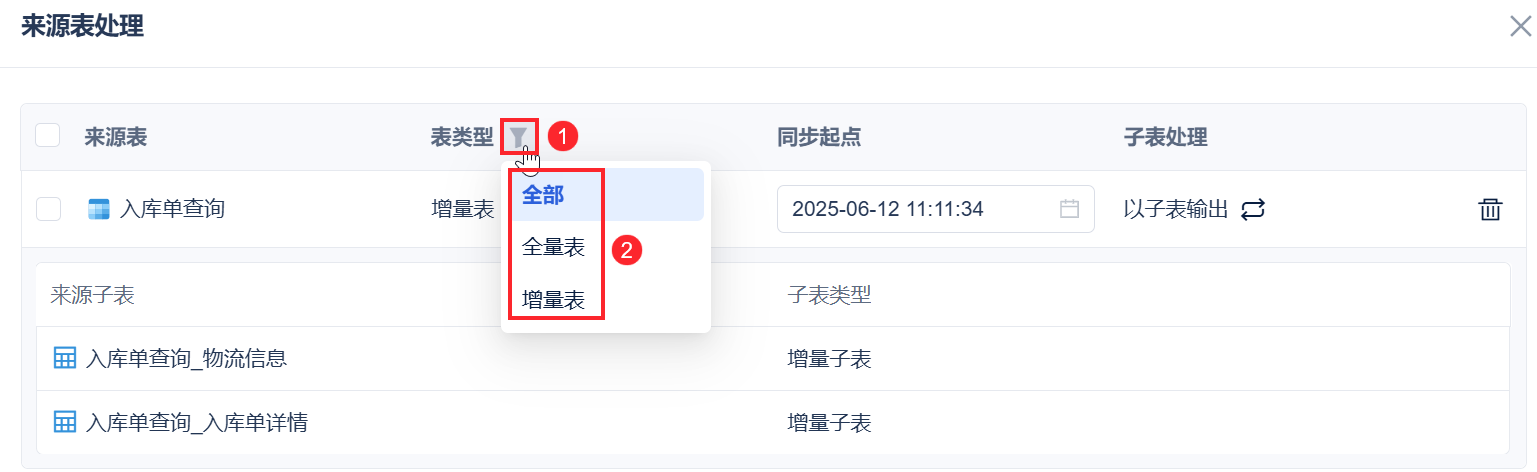1537x472 pixels.
Task: Close the 来源表处理 dialog
Action: (1519, 26)
